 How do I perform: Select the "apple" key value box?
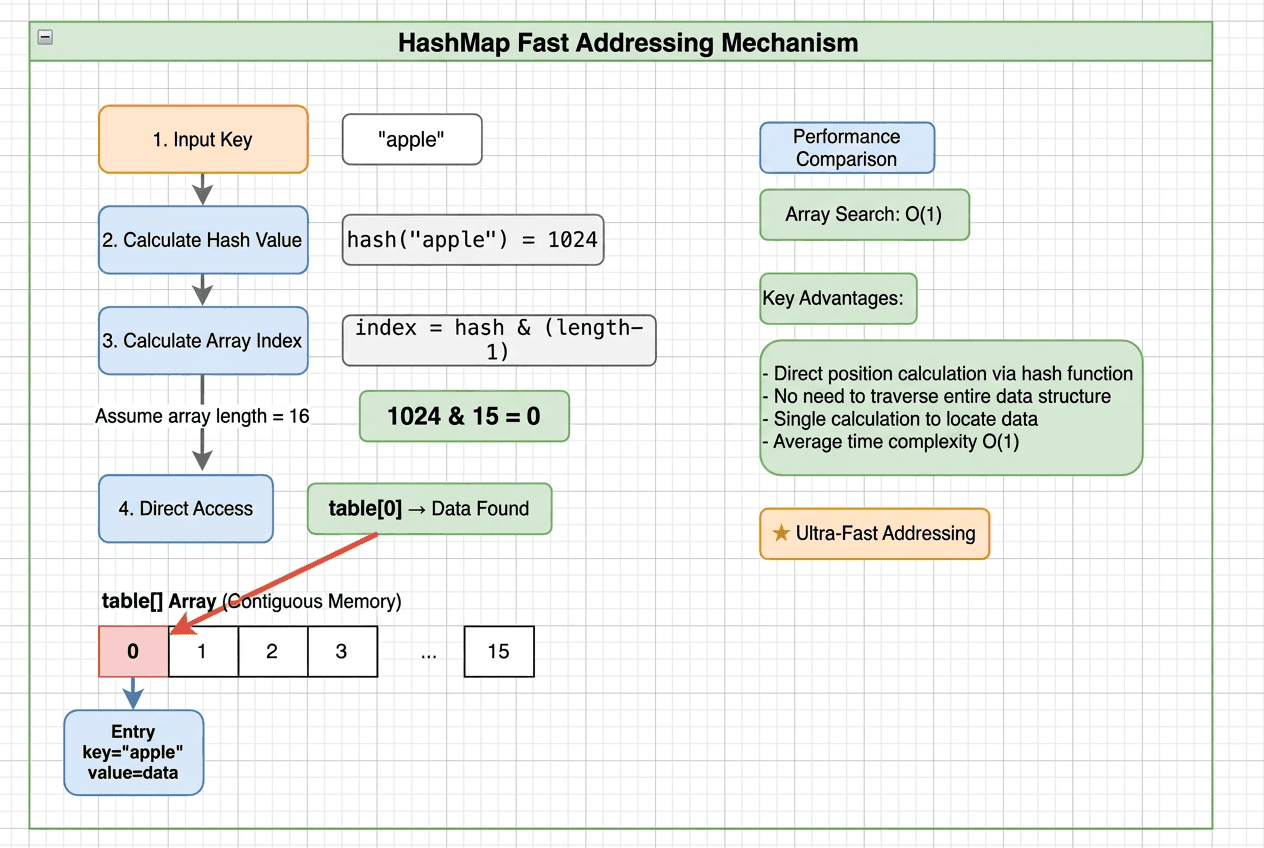(x=412, y=140)
